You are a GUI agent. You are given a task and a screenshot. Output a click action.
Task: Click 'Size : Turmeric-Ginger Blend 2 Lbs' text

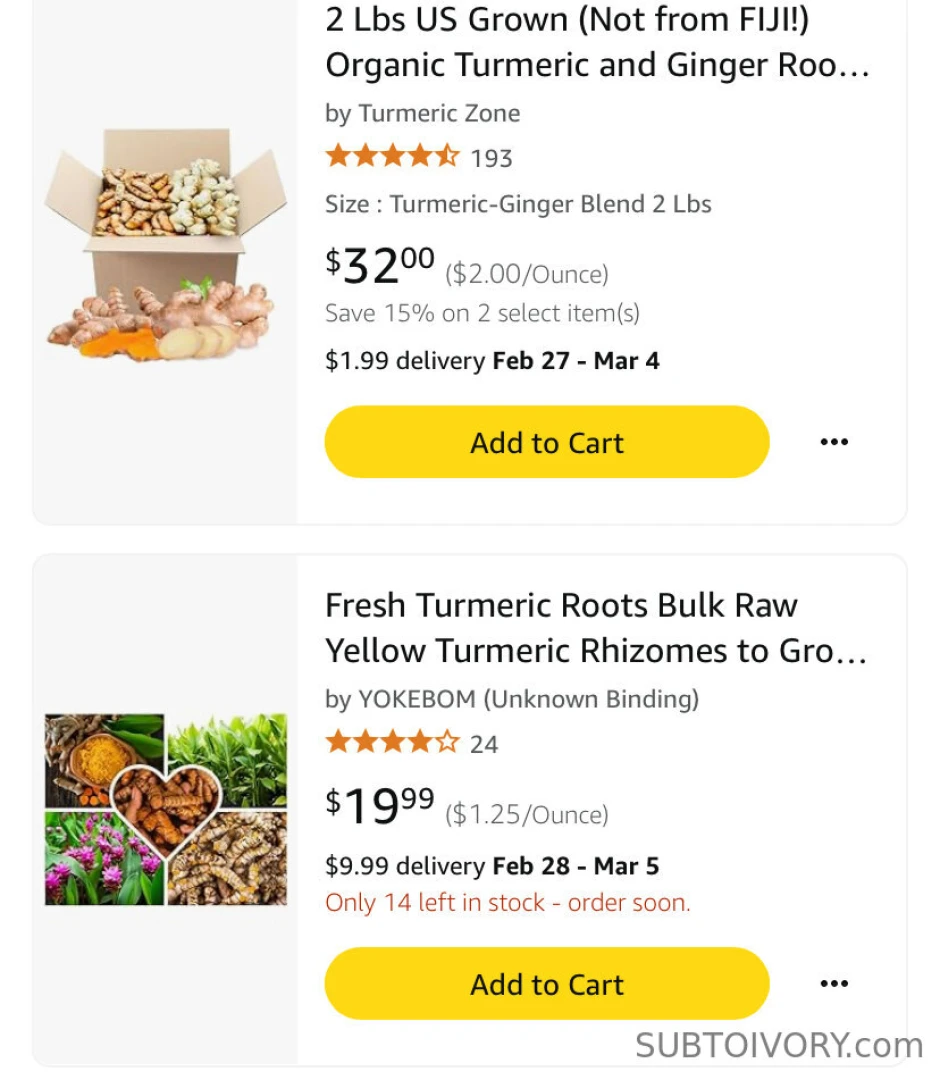(x=518, y=204)
